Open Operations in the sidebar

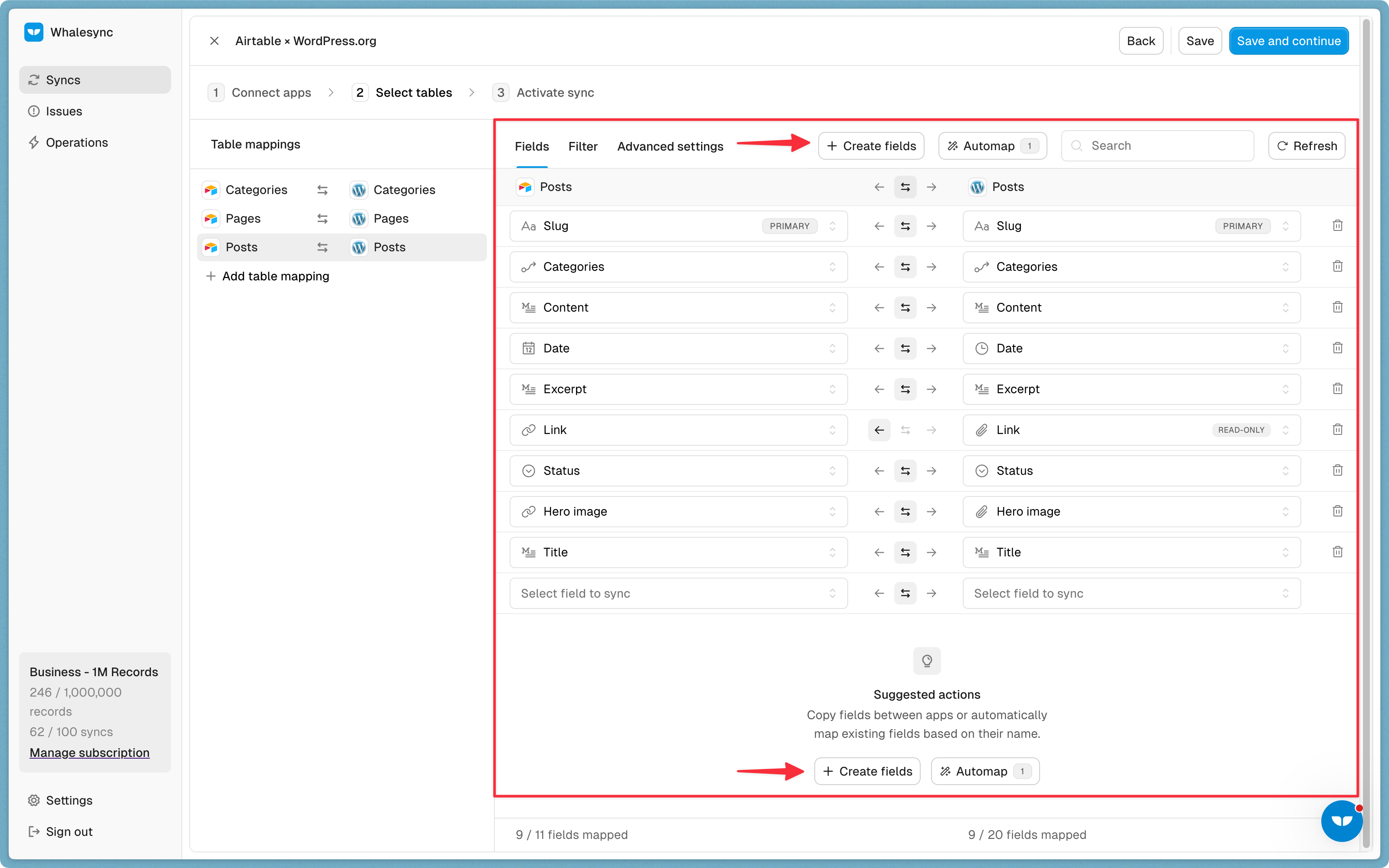coord(95,142)
